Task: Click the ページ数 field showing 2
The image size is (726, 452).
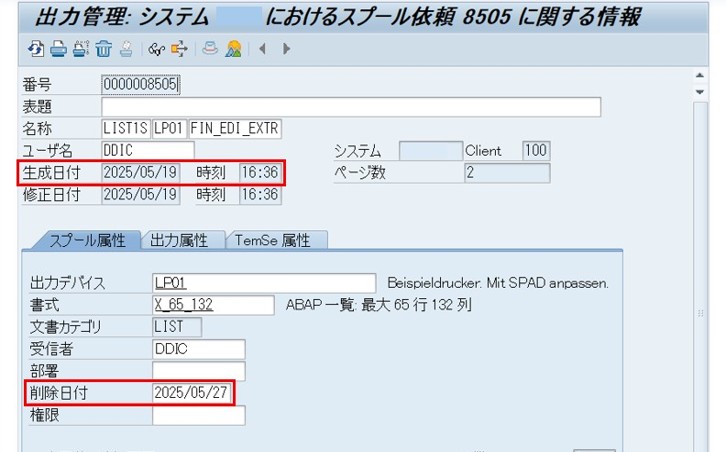Action: click(x=507, y=173)
